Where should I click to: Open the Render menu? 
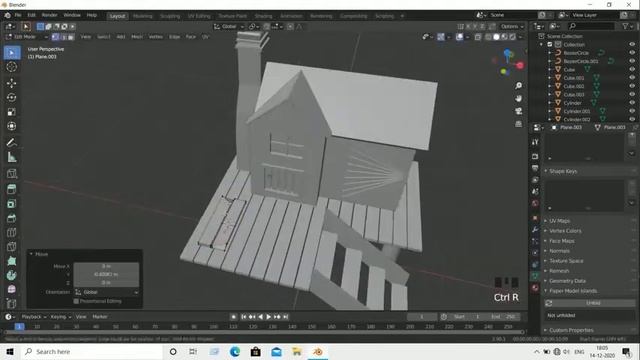(49, 15)
